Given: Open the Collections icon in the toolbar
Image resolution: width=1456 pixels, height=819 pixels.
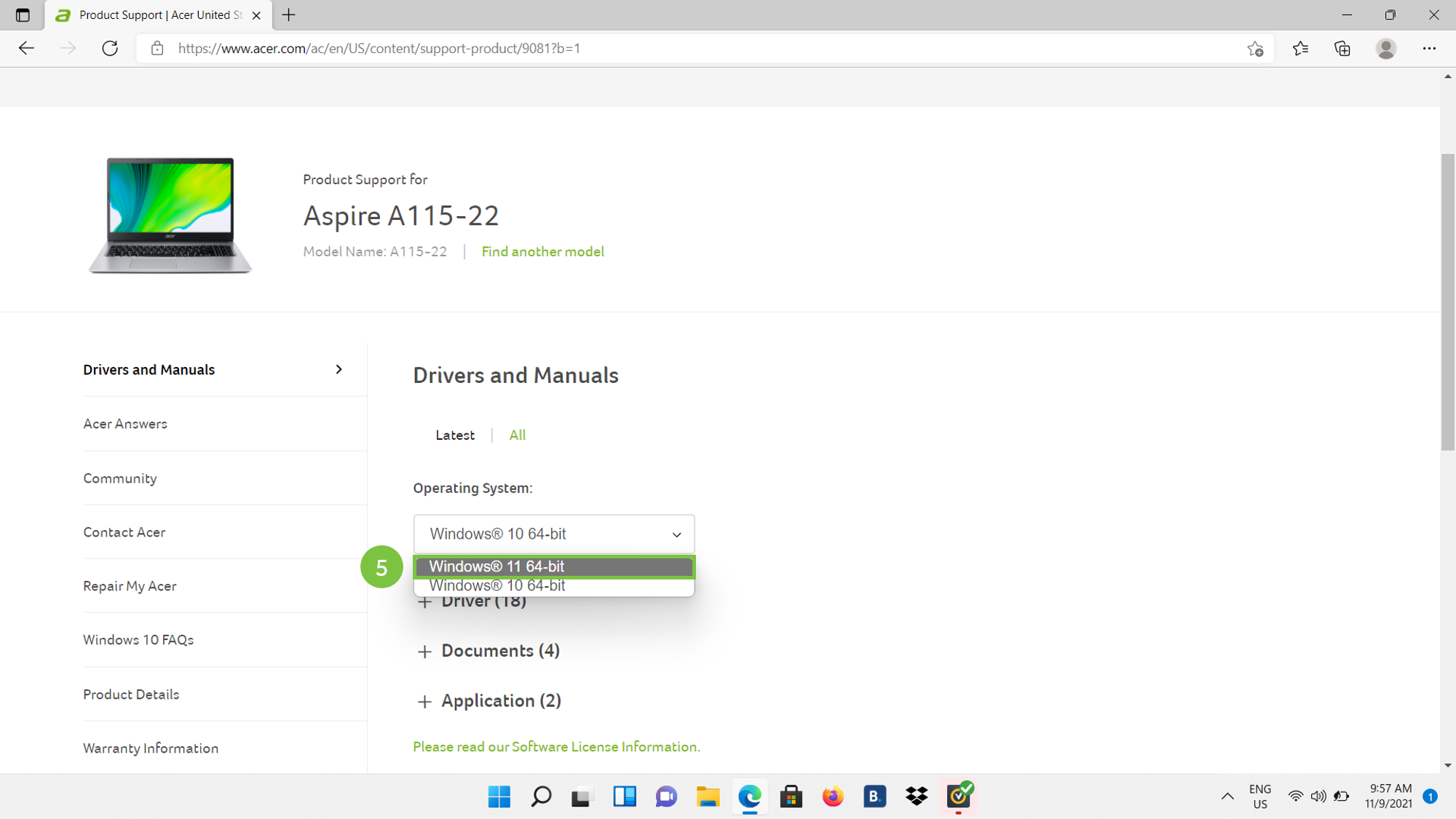Looking at the screenshot, I should pyautogui.click(x=1342, y=48).
